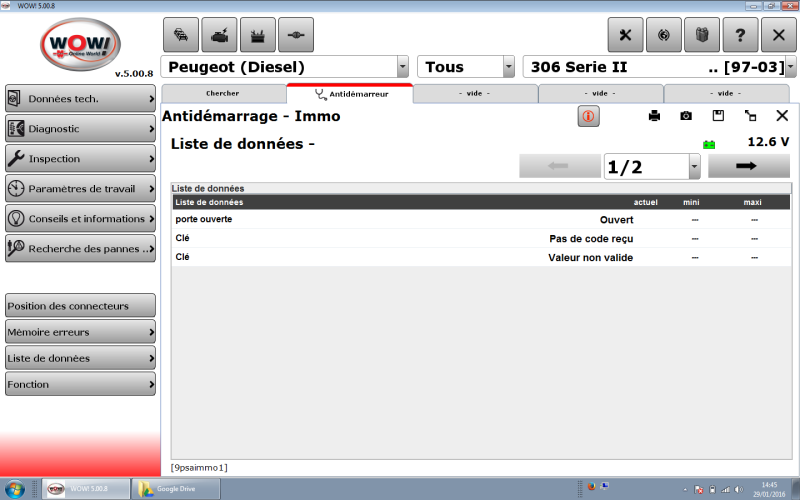Take a screenshot with the camera icon

[686, 116]
